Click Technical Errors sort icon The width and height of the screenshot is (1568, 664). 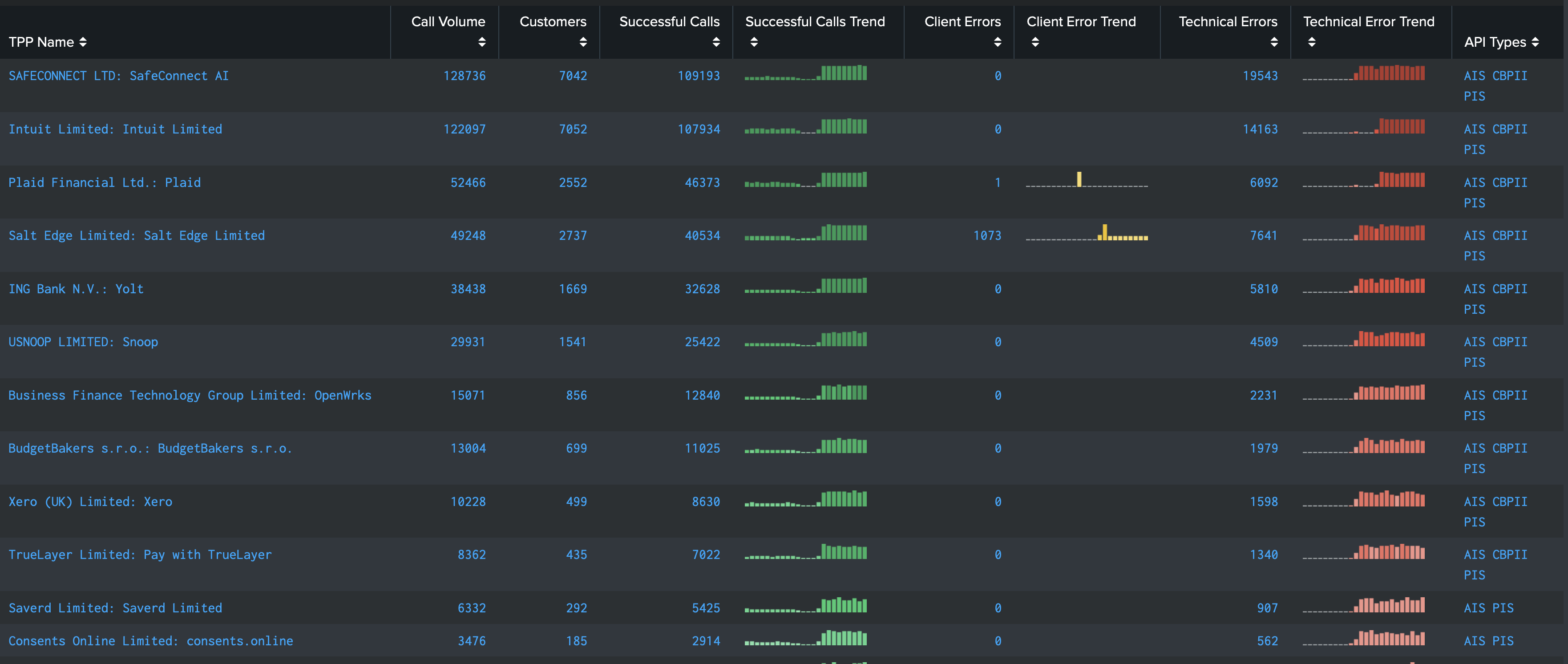pos(1273,42)
